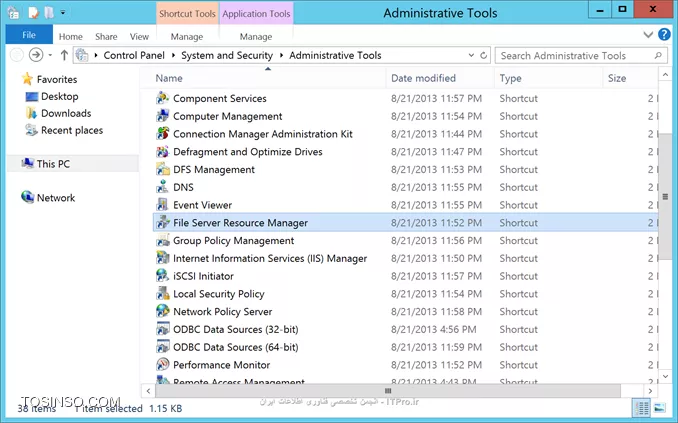Select the Computer Management icon
This screenshot has width=678, height=423.
(x=163, y=116)
